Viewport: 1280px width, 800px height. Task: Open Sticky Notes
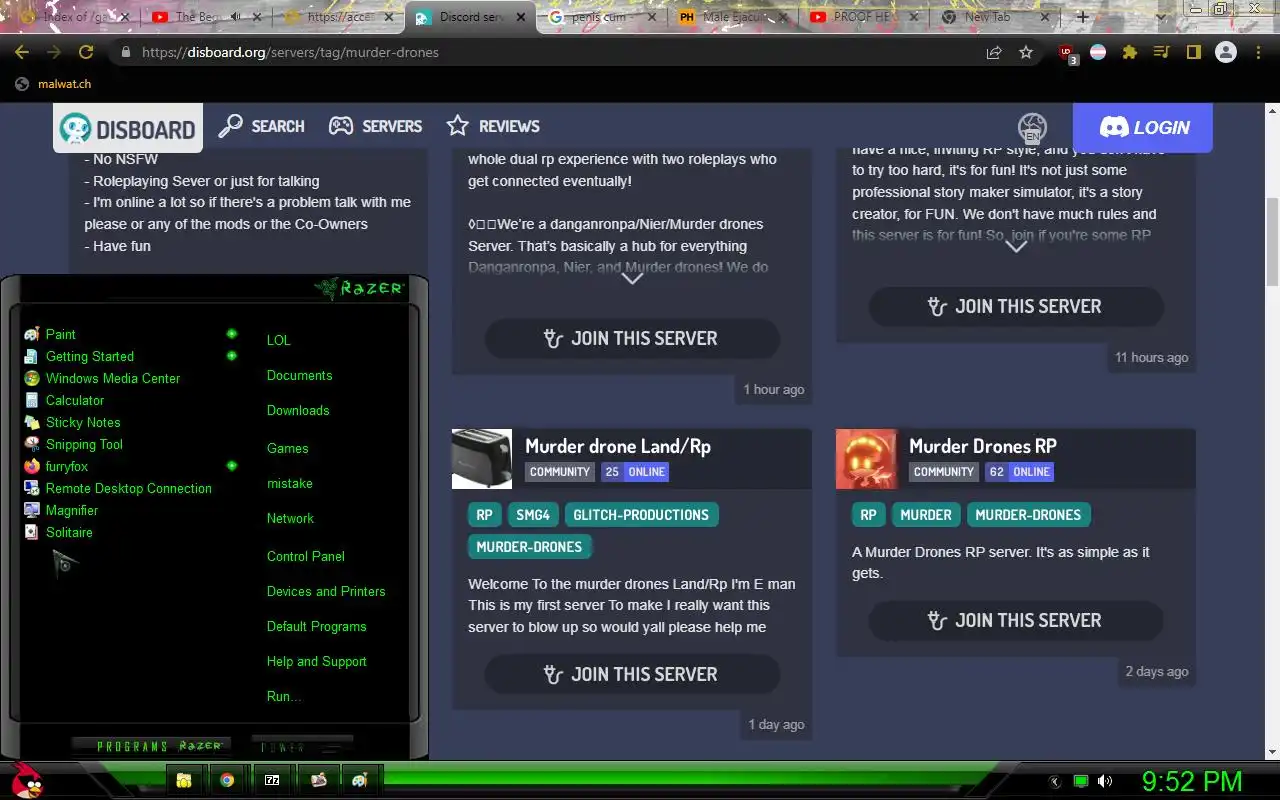pyautogui.click(x=82, y=422)
